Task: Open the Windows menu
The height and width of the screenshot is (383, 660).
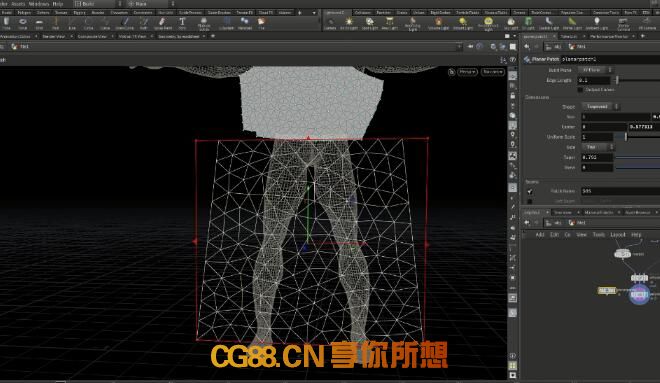Action: pos(39,4)
